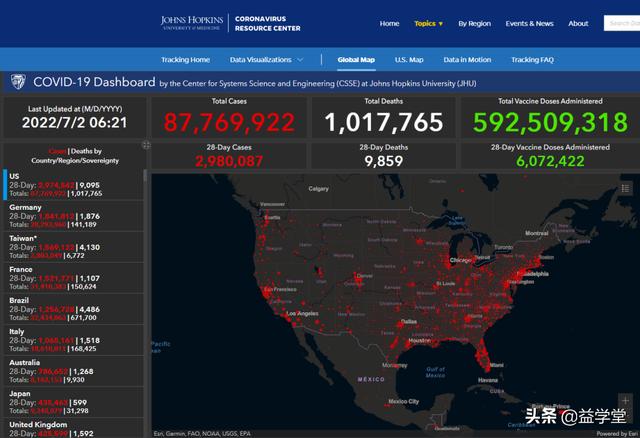Click the Powered by Esri attribution
Viewport: 640px width, 438px height.
pos(618,434)
